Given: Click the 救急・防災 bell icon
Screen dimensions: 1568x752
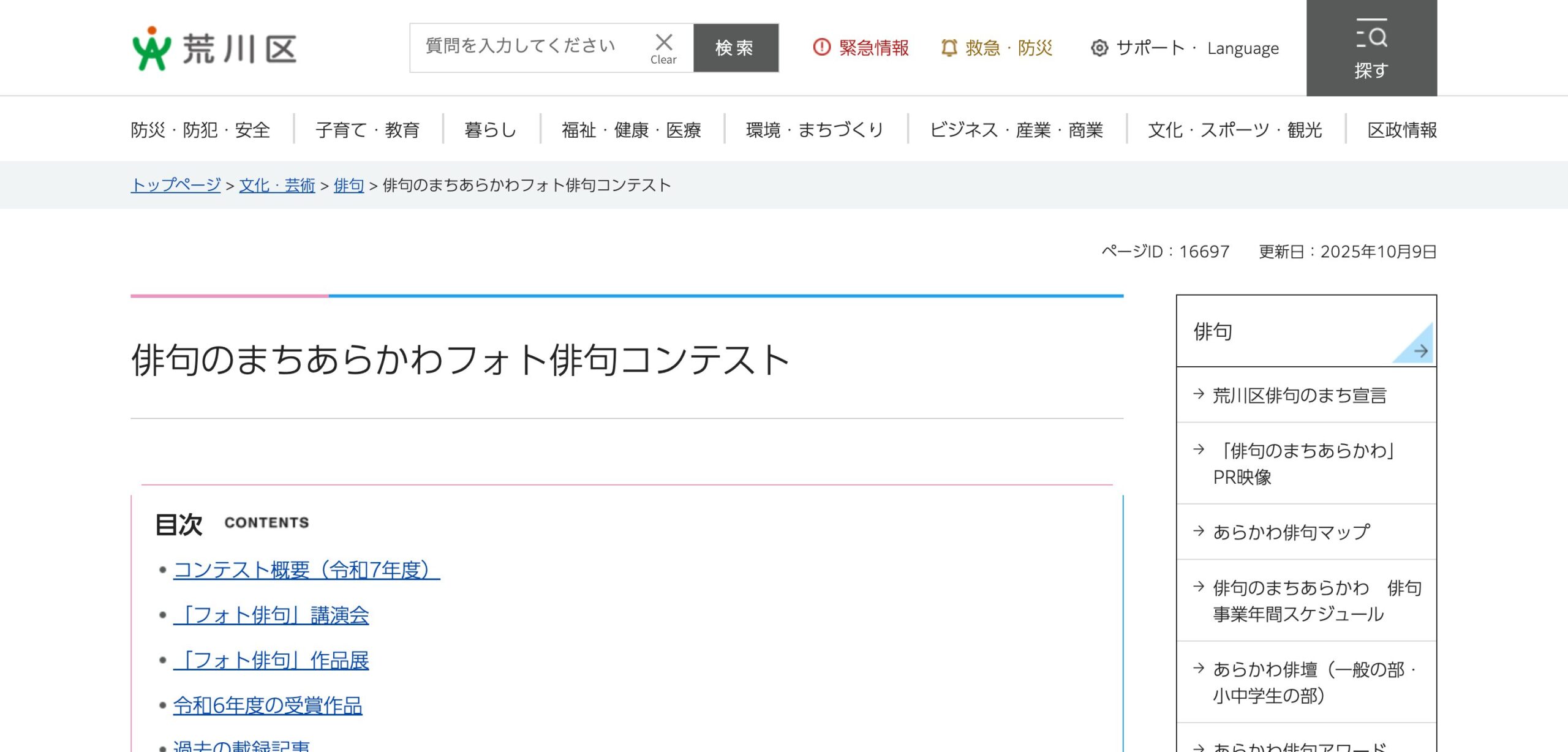Looking at the screenshot, I should [x=949, y=47].
